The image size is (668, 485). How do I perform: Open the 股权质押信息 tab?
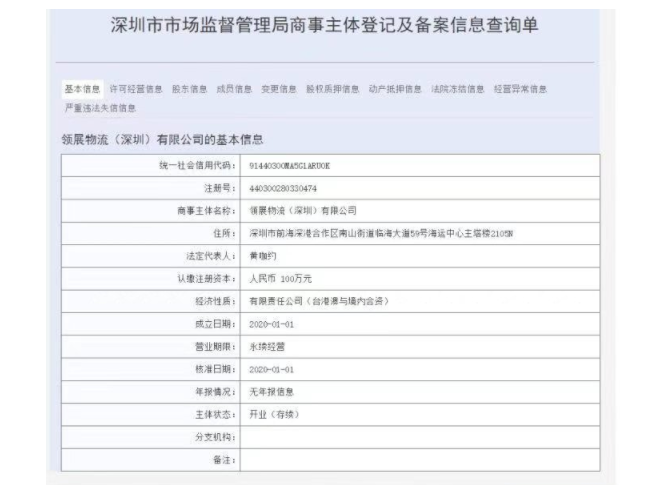point(332,89)
